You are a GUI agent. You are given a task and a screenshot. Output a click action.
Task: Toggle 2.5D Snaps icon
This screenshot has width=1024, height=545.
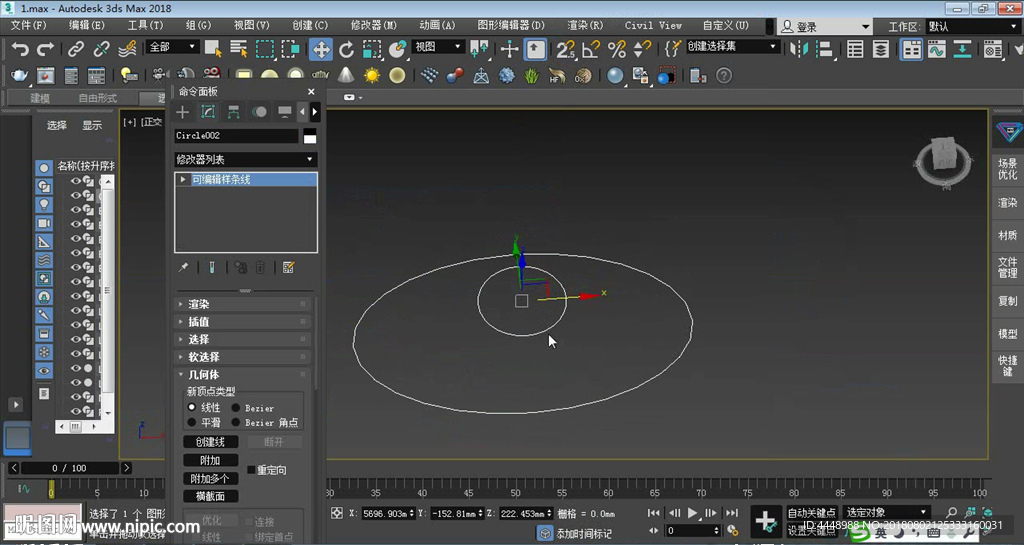pyautogui.click(x=566, y=49)
